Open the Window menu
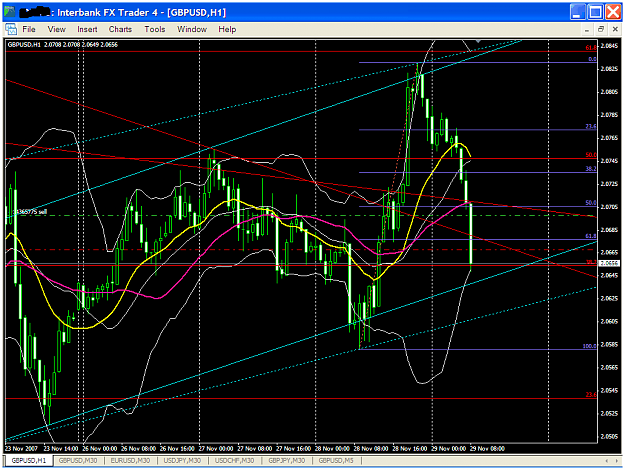This screenshot has height=470, width=625. tap(192, 29)
